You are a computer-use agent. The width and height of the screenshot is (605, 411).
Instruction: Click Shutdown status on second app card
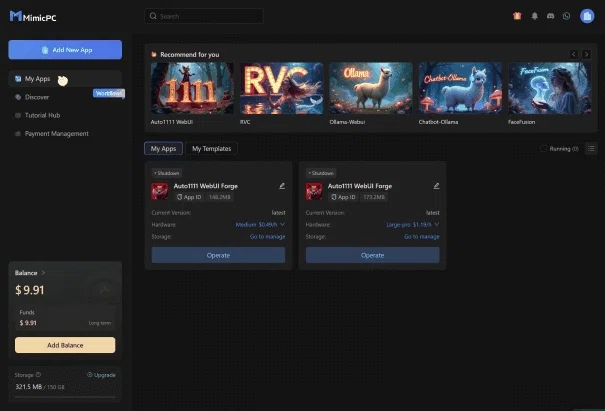coord(321,173)
